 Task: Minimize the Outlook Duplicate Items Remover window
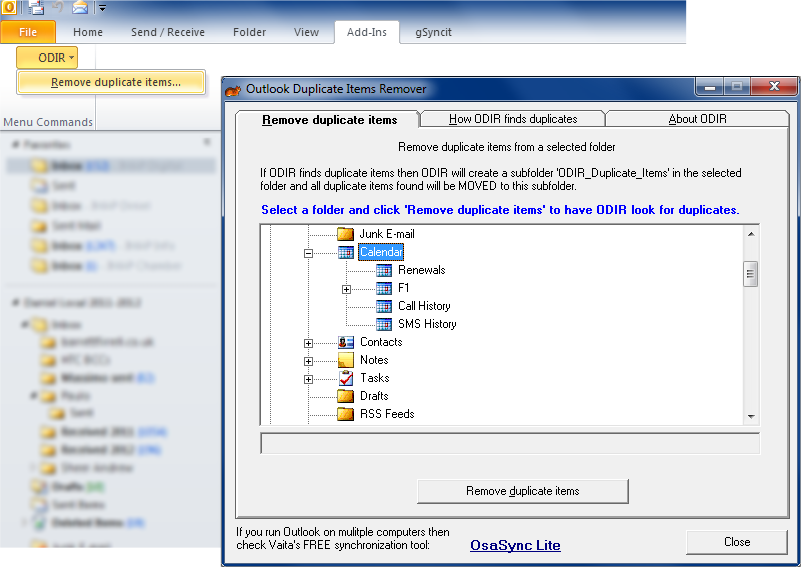(710, 87)
